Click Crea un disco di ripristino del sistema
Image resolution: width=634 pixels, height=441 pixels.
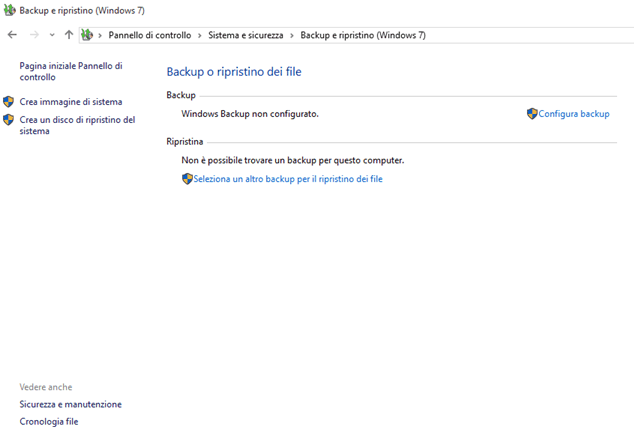pos(77,125)
